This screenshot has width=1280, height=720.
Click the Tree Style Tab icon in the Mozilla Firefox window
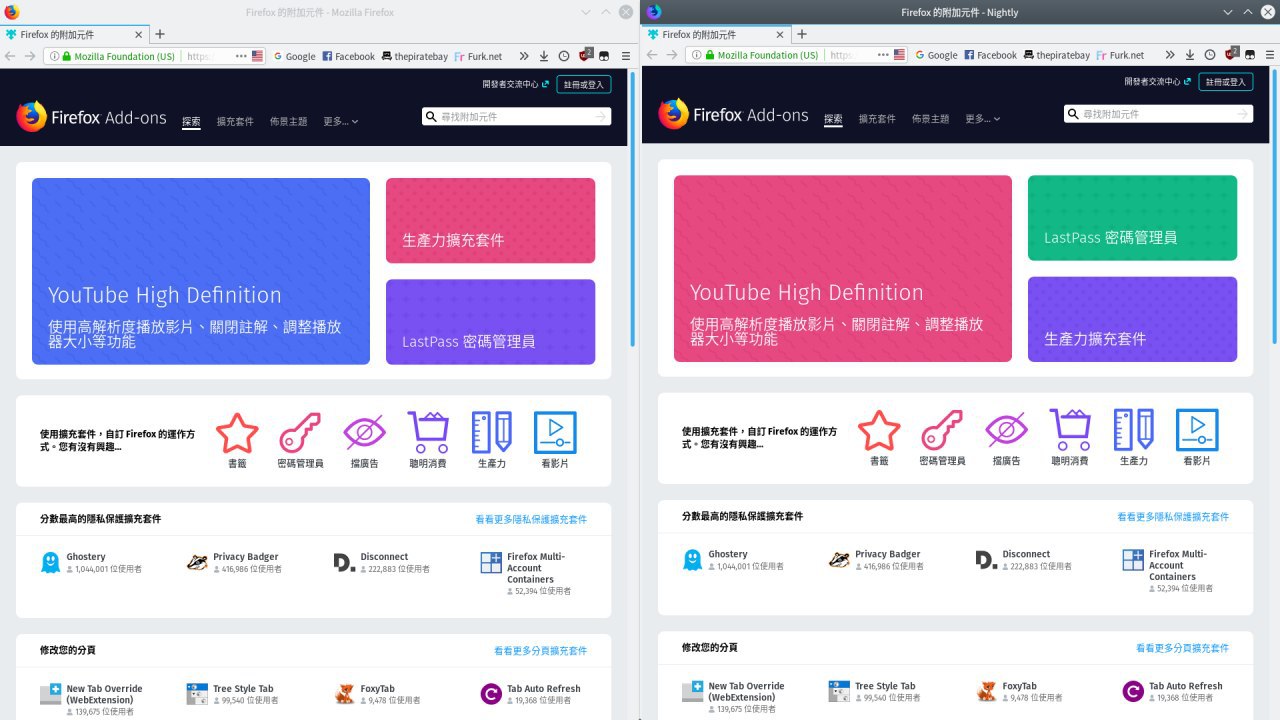[197, 694]
